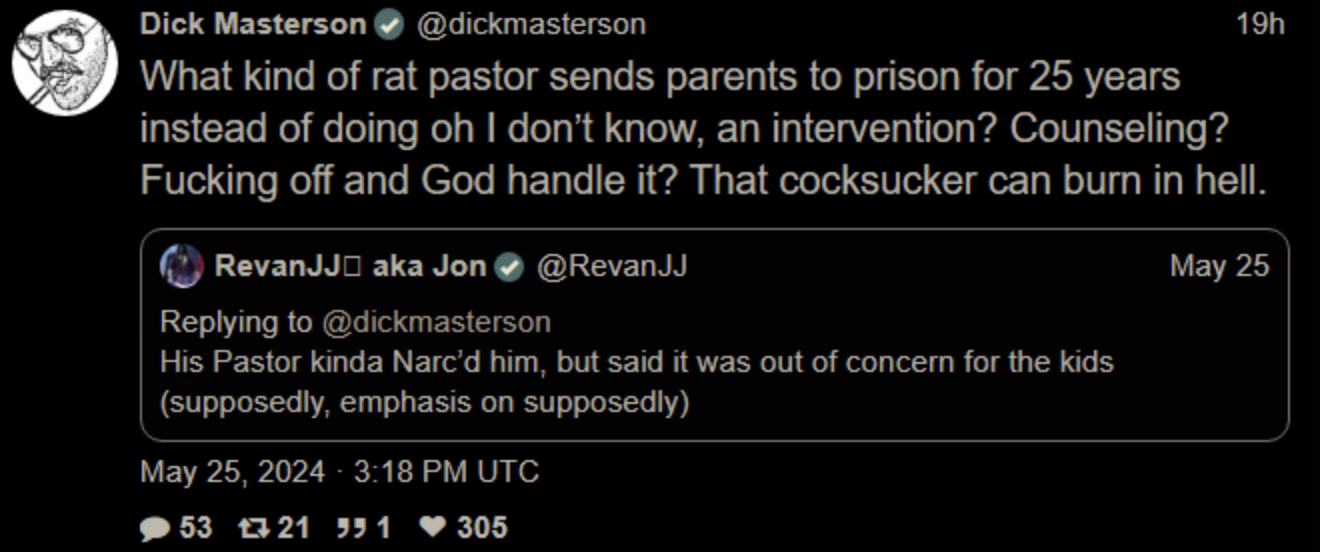
Task: Open the @RevanJJ handle link
Action: pos(611,266)
